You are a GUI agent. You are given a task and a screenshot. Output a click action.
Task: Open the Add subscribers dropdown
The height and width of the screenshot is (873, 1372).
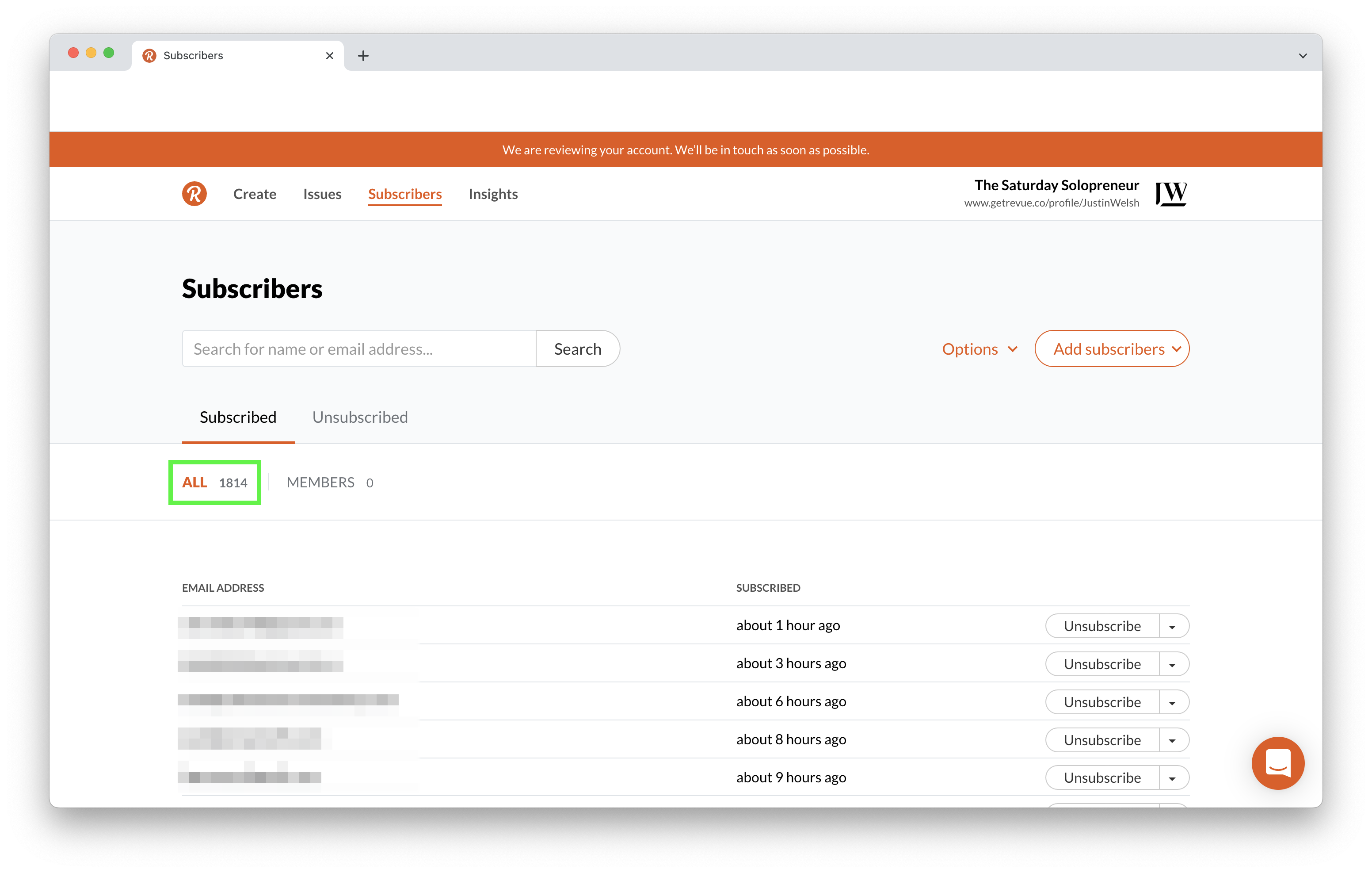1112,349
